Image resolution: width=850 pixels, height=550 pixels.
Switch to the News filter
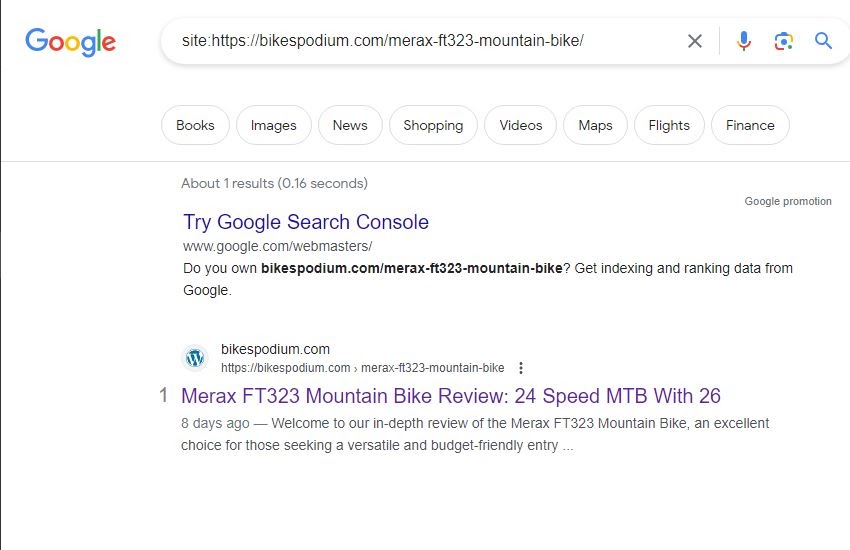350,125
